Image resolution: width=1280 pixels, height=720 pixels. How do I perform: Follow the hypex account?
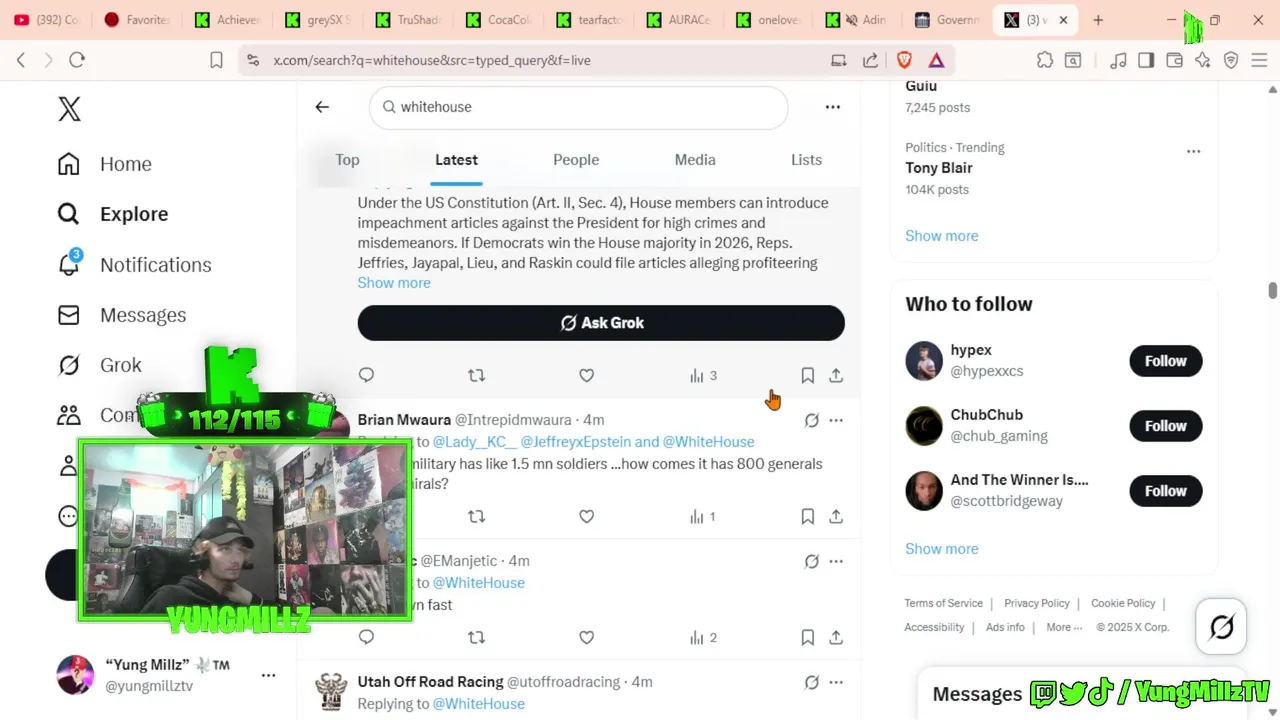click(x=1165, y=361)
